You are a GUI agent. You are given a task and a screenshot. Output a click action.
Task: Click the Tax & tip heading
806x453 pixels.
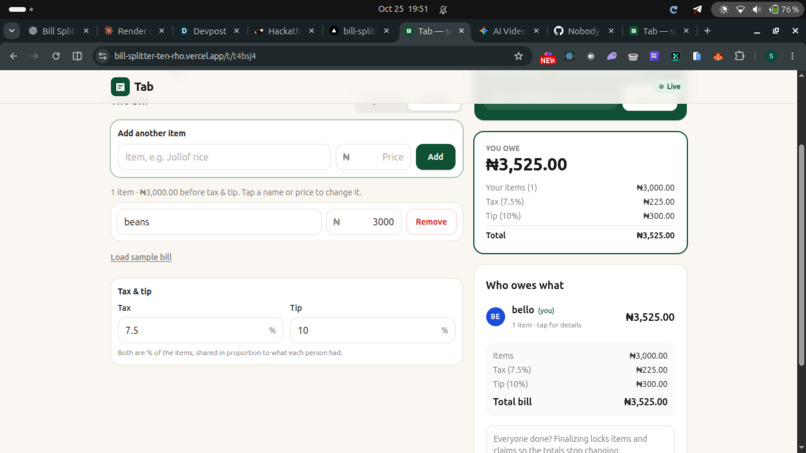pyautogui.click(x=135, y=291)
